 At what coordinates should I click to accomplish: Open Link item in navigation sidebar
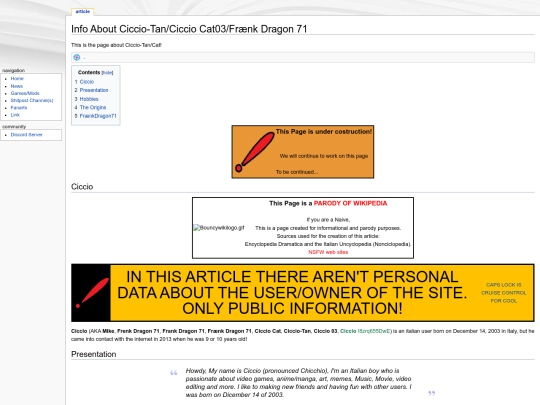[x=15, y=115]
